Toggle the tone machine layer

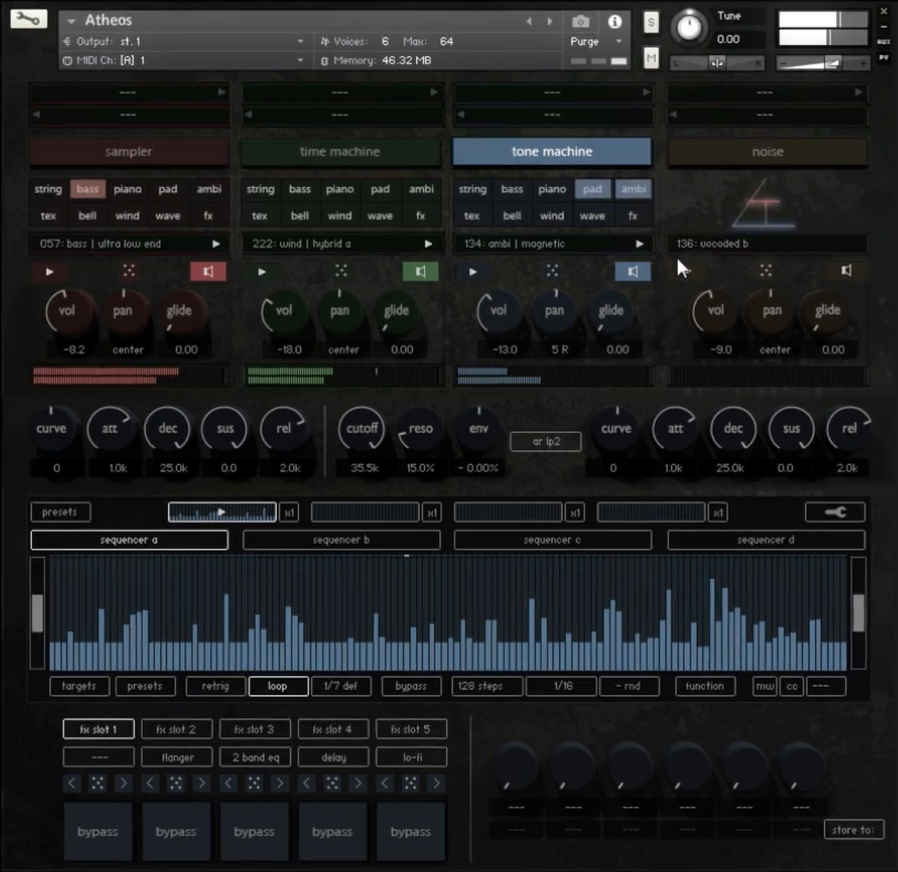click(552, 152)
